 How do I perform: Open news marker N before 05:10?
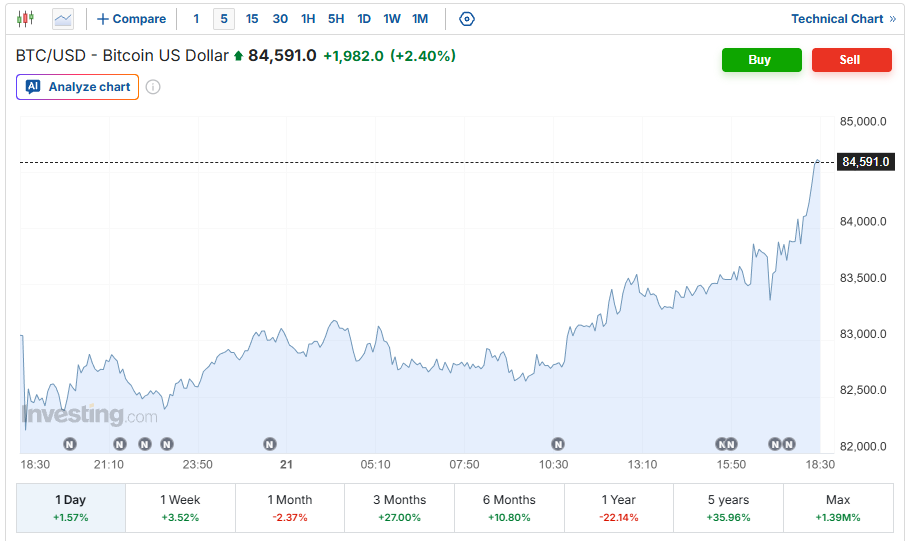pos(270,445)
